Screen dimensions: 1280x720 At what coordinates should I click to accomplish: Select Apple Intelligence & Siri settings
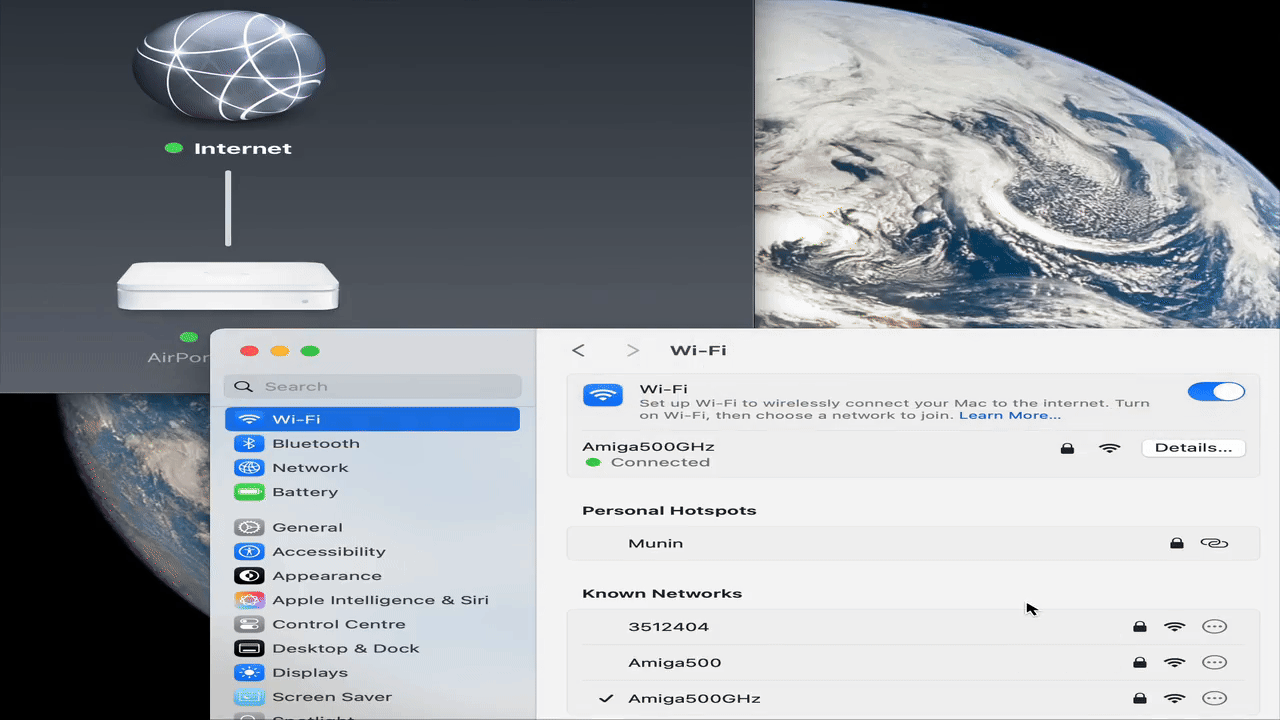click(x=380, y=599)
